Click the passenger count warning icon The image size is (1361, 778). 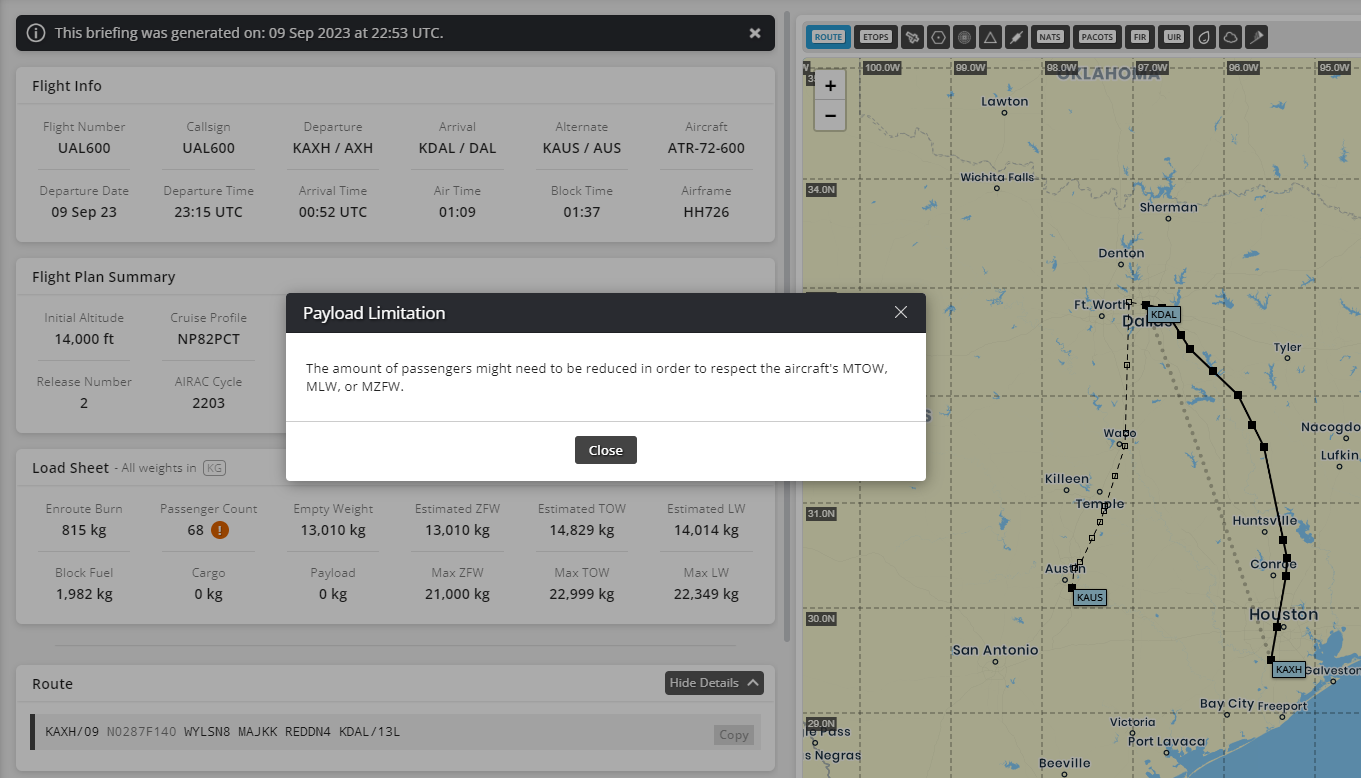tap(220, 530)
